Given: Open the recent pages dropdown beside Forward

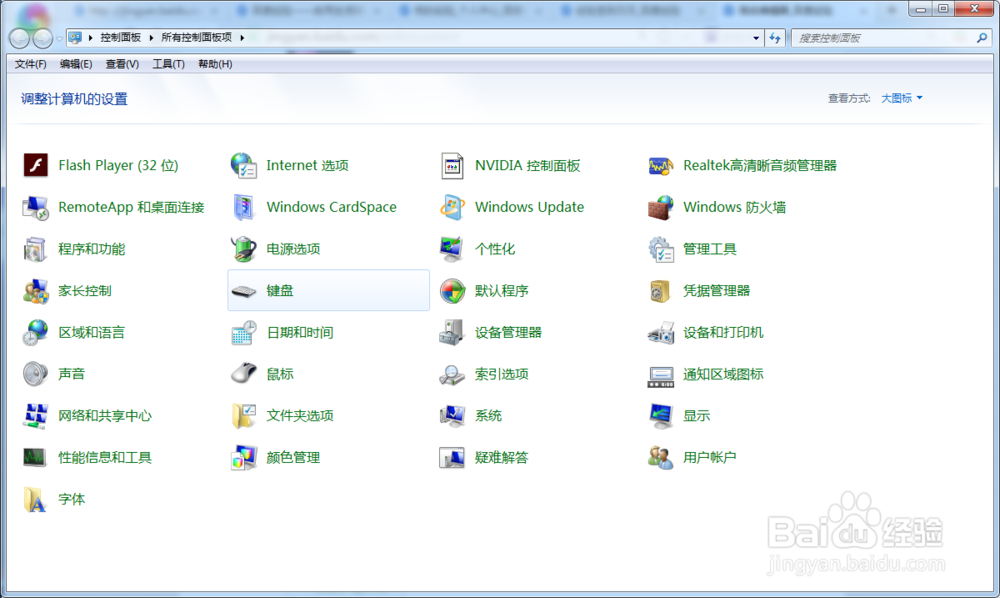Looking at the screenshot, I should click(59, 39).
